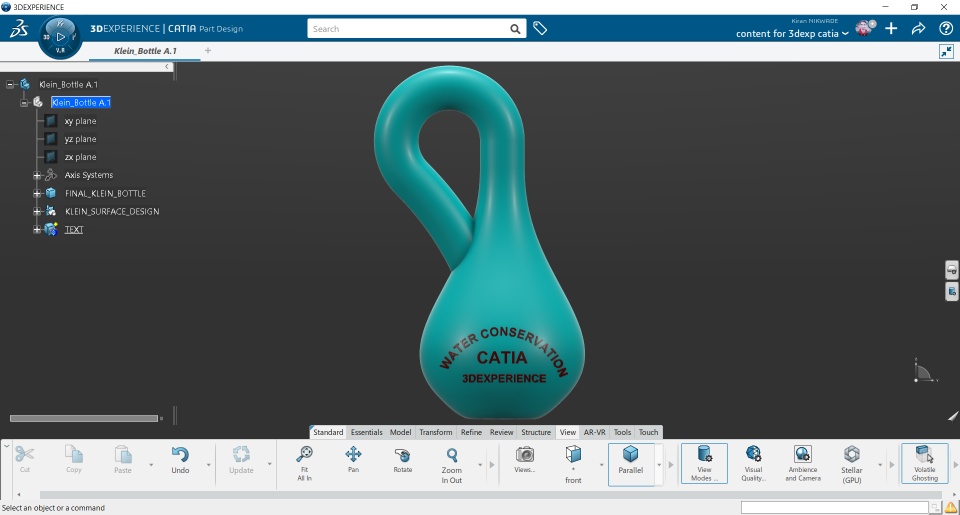Expand the FINAL_KLEIN_BOTTLE node

coord(37,194)
